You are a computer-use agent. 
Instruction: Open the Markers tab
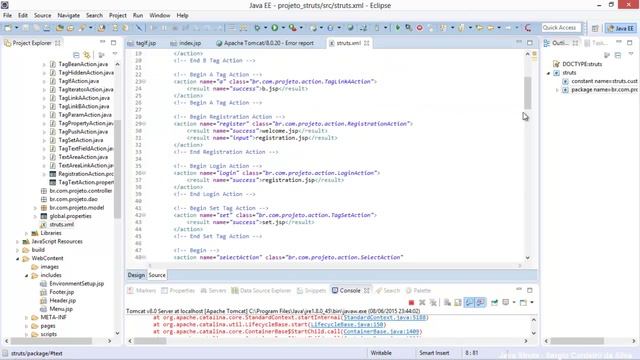142,291
